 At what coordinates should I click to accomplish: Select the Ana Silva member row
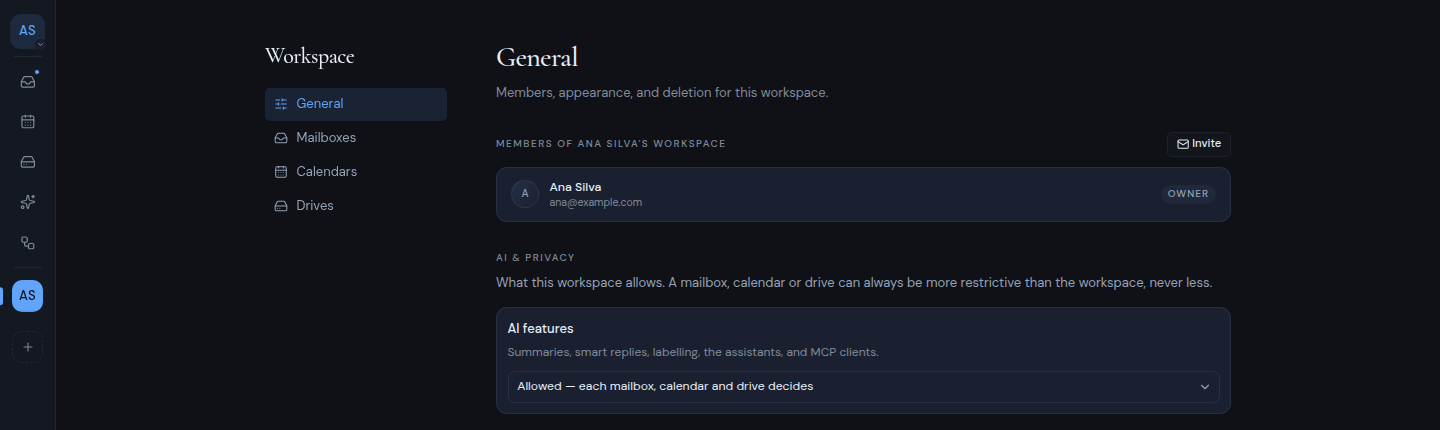863,194
